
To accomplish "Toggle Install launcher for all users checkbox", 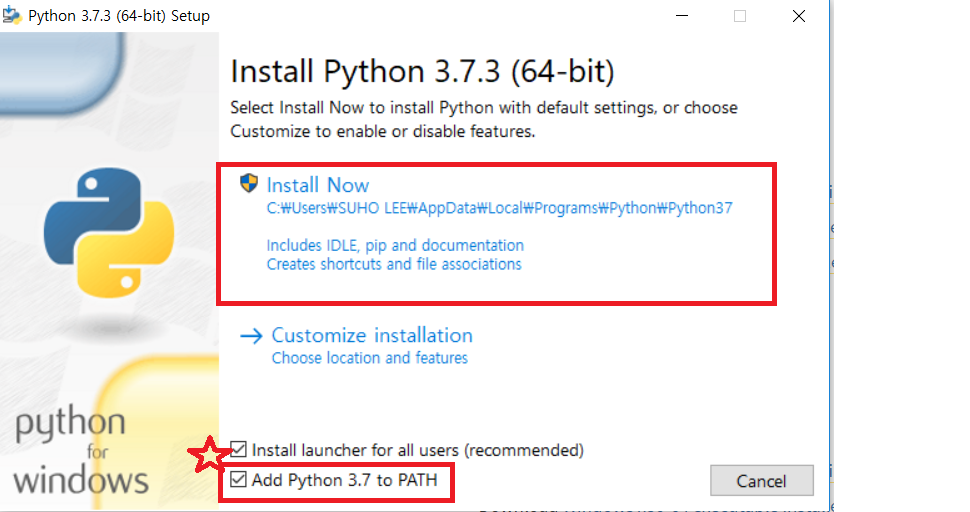I will point(238,450).
